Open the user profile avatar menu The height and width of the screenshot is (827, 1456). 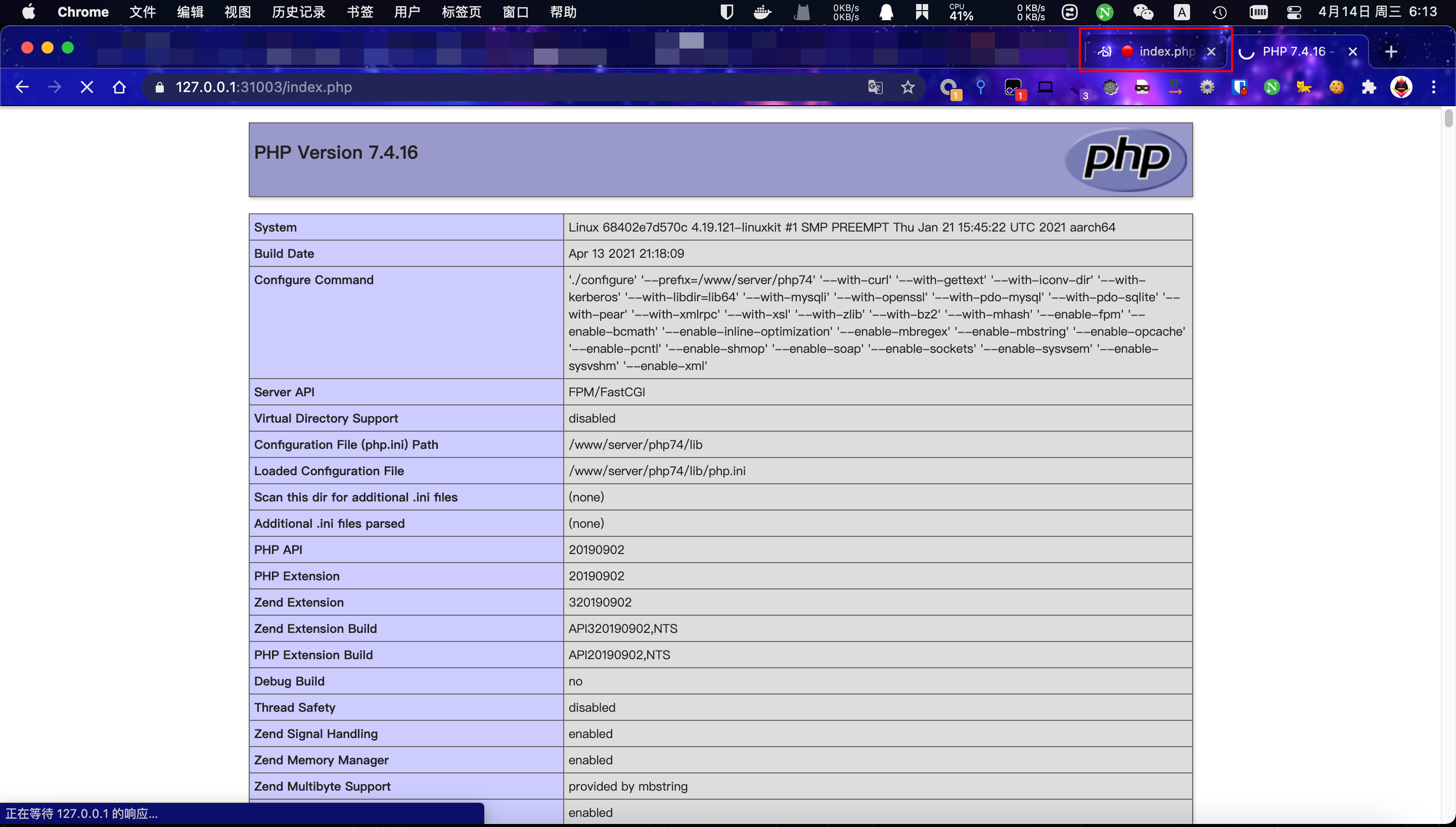[1401, 87]
